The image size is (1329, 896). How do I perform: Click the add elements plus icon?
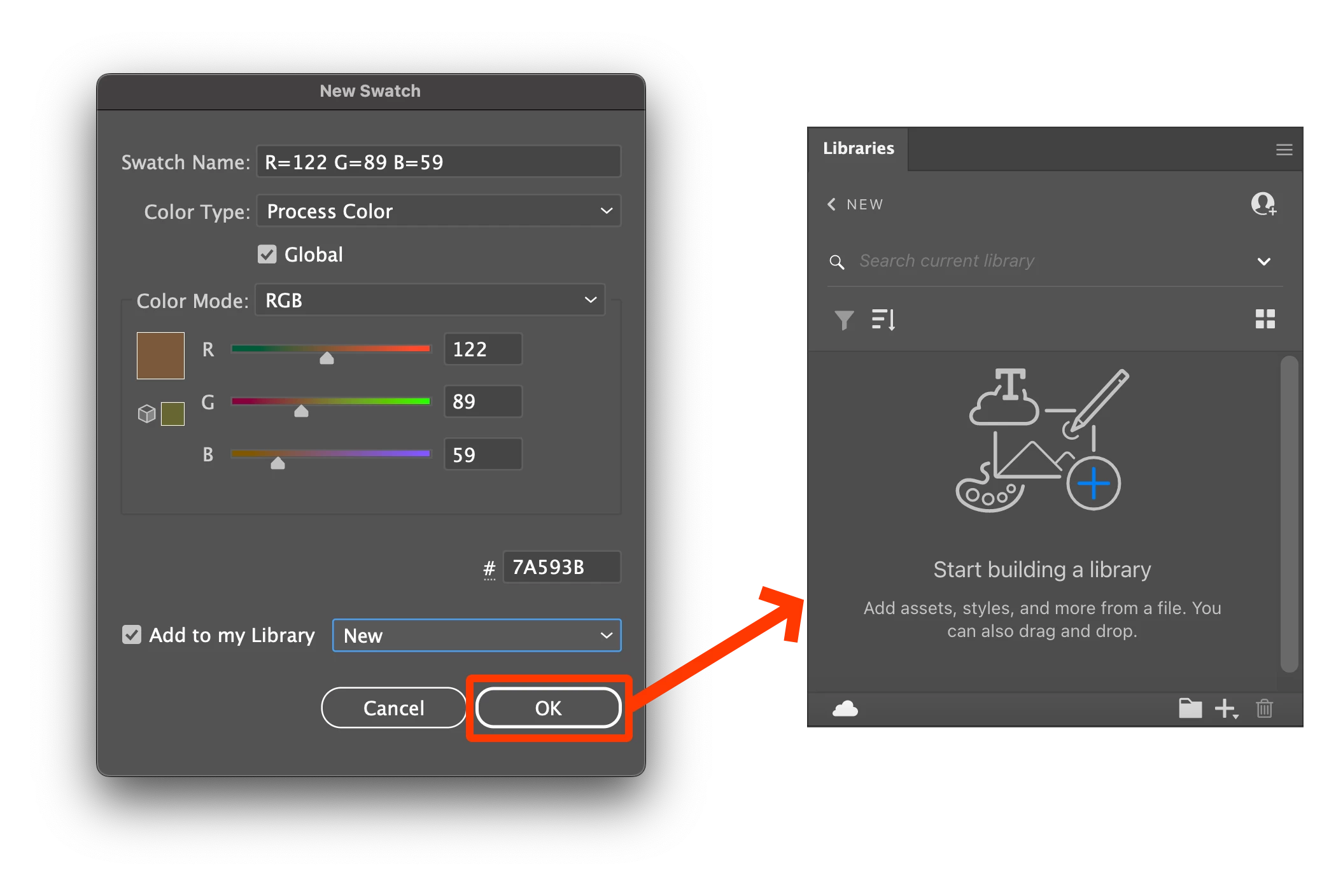pos(1226,708)
